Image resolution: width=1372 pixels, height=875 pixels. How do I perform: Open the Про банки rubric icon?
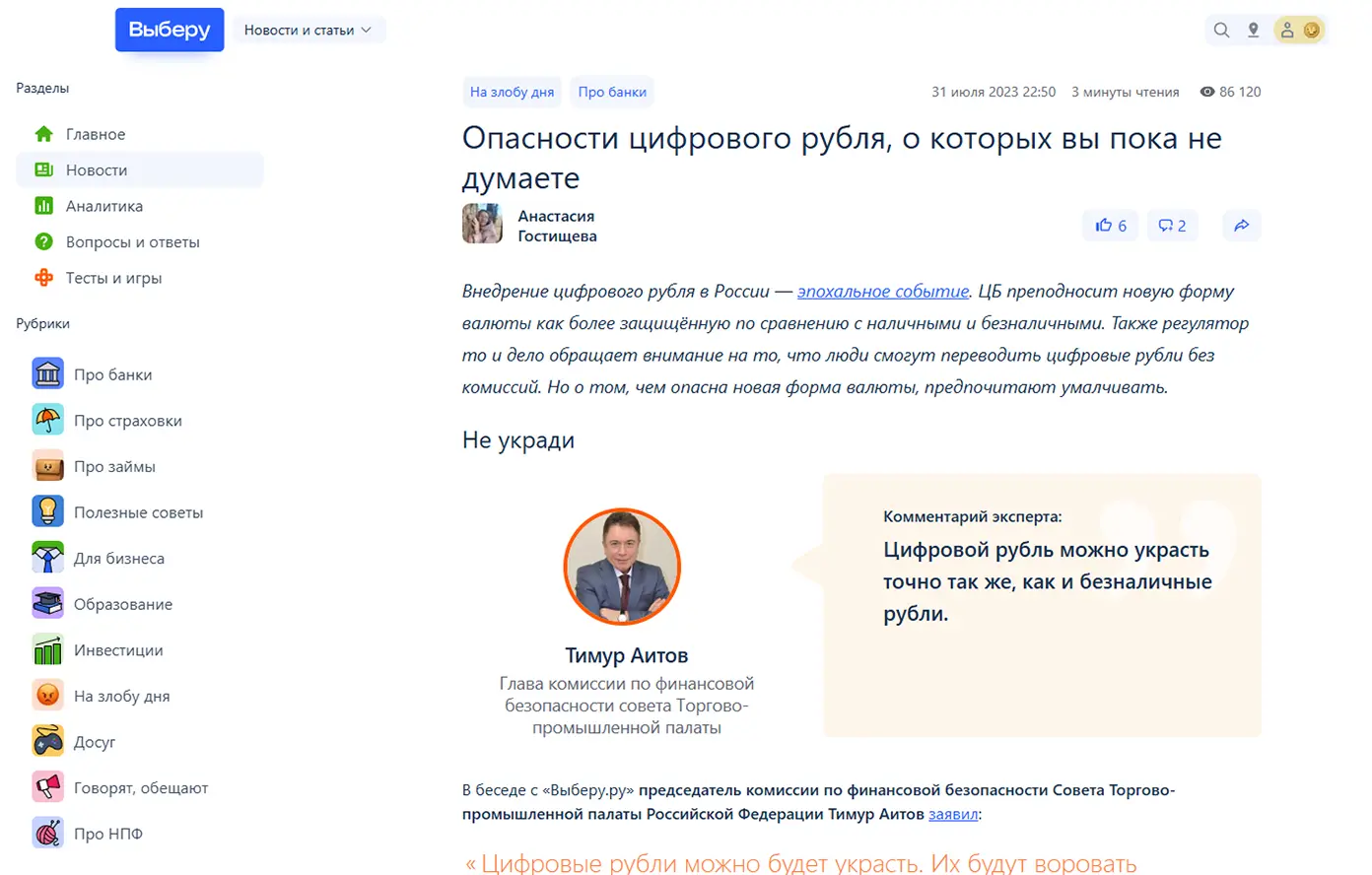tap(47, 374)
